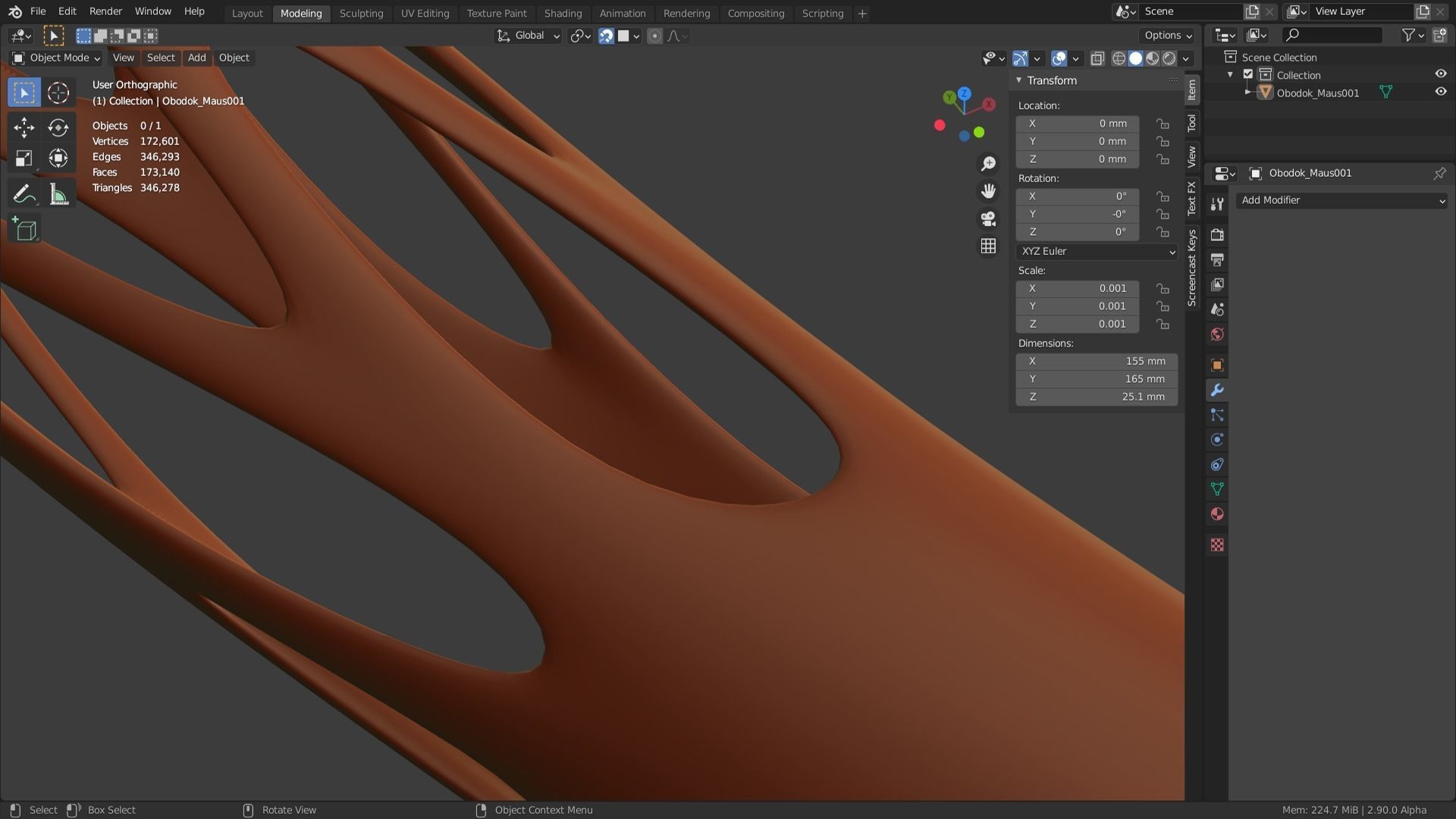Open the Object Data mesh properties tab
Screen dimensions: 1456x819
pyautogui.click(x=1217, y=489)
